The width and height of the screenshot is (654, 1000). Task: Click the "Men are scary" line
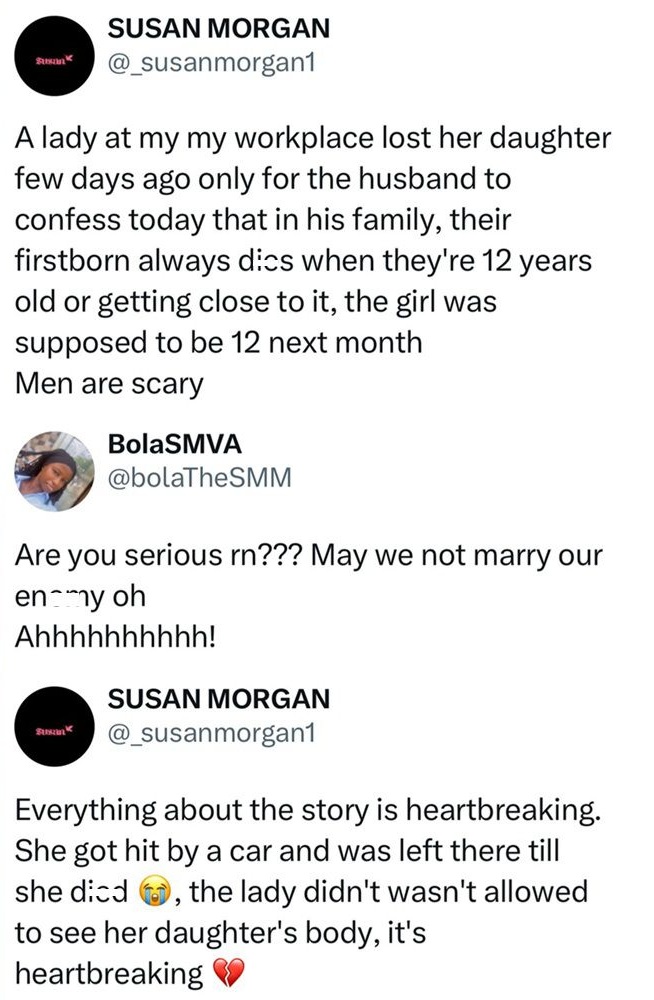click(x=108, y=381)
